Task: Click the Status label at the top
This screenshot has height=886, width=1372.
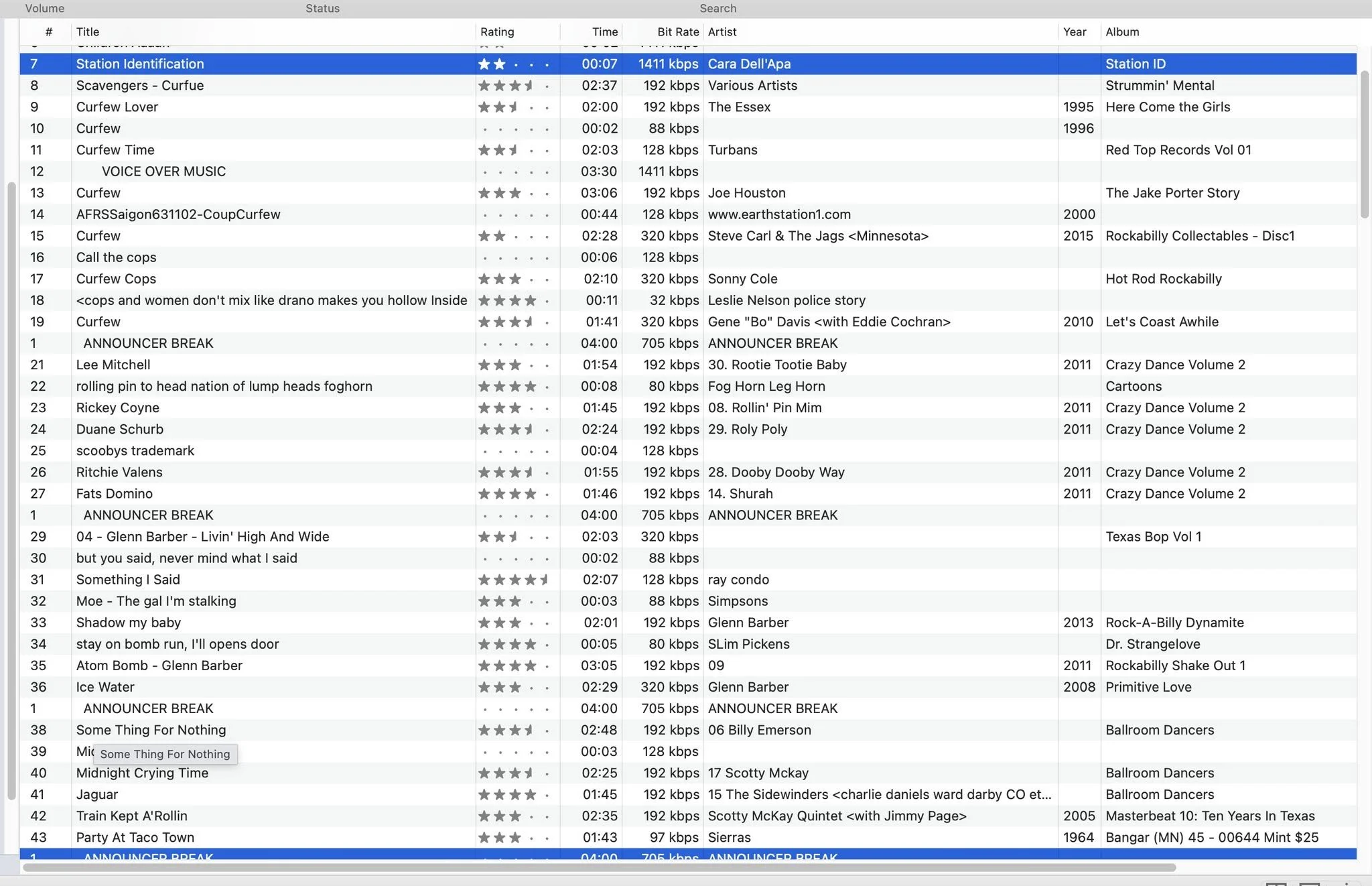Action: point(322,8)
